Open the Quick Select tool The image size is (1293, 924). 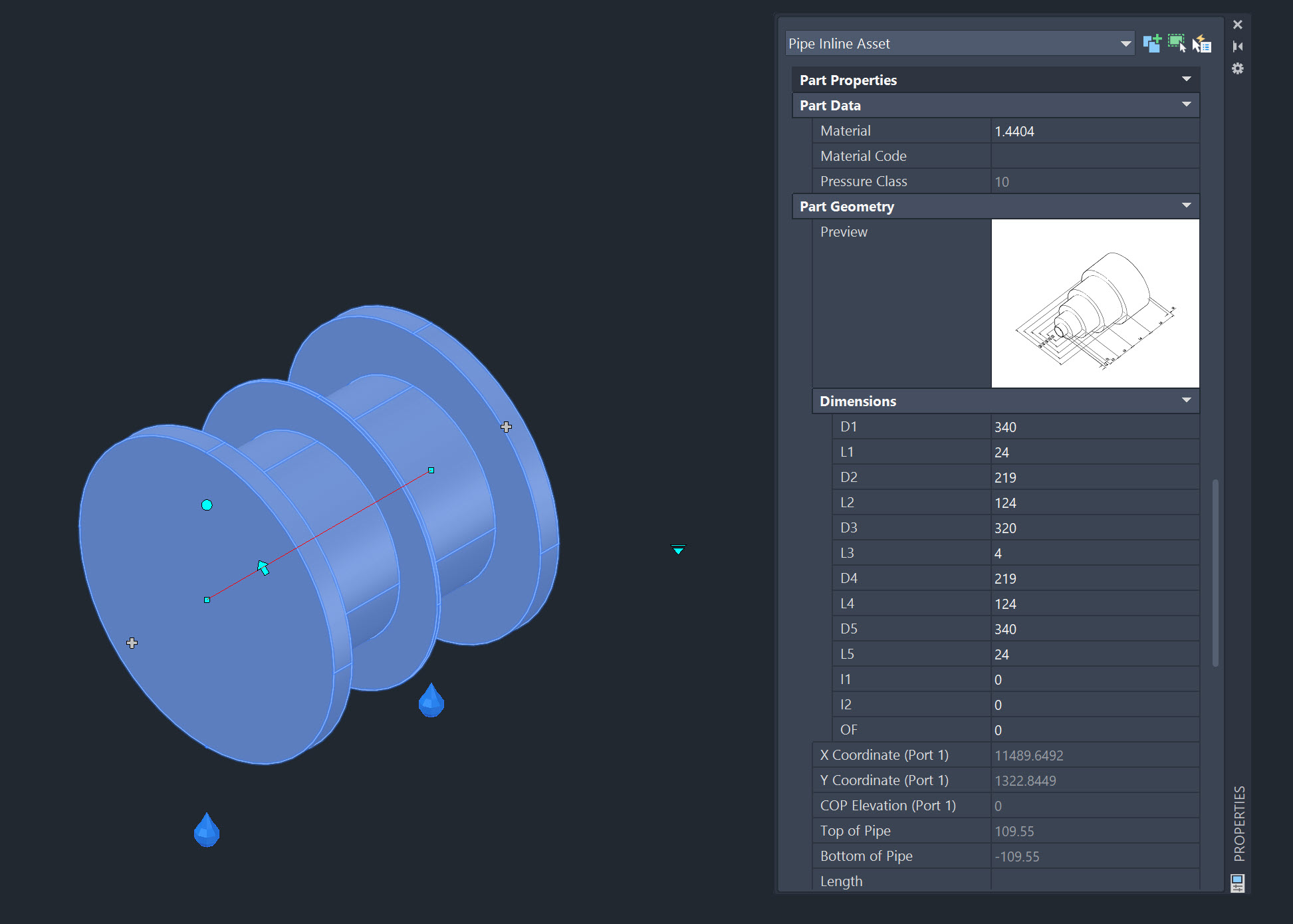coord(1202,44)
